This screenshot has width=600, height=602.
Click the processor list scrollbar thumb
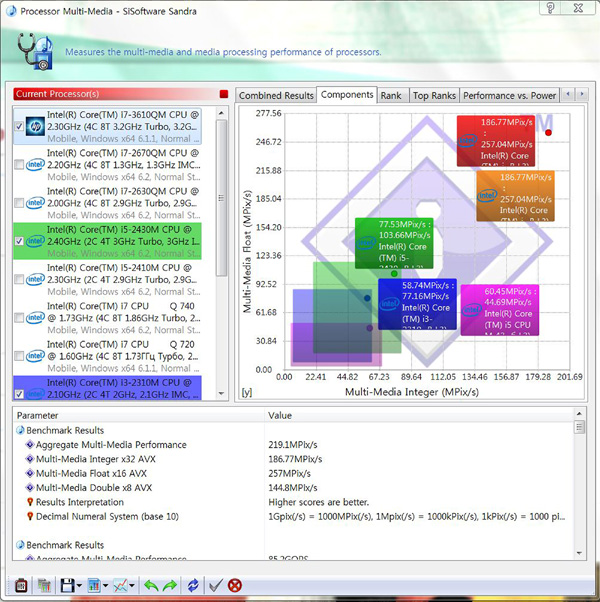click(x=221, y=198)
